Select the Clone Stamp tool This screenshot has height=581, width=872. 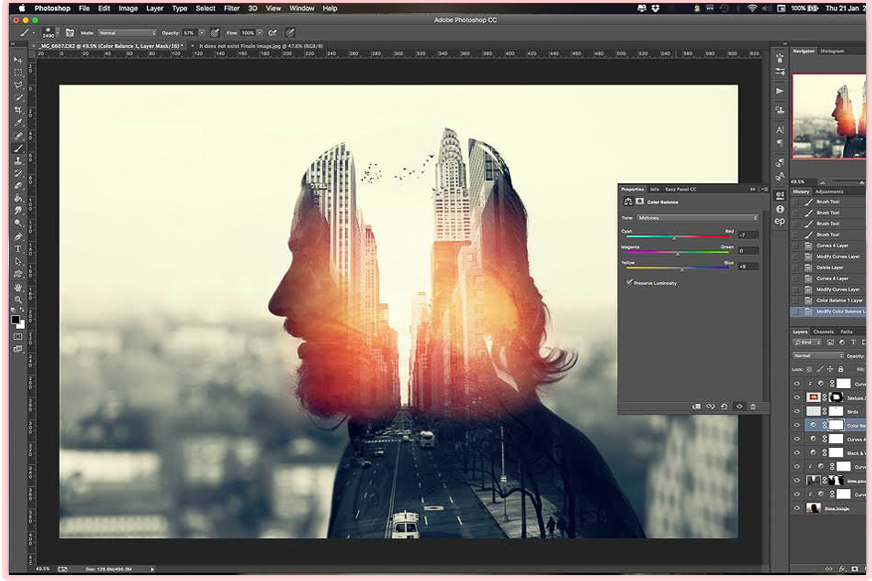pyautogui.click(x=18, y=161)
